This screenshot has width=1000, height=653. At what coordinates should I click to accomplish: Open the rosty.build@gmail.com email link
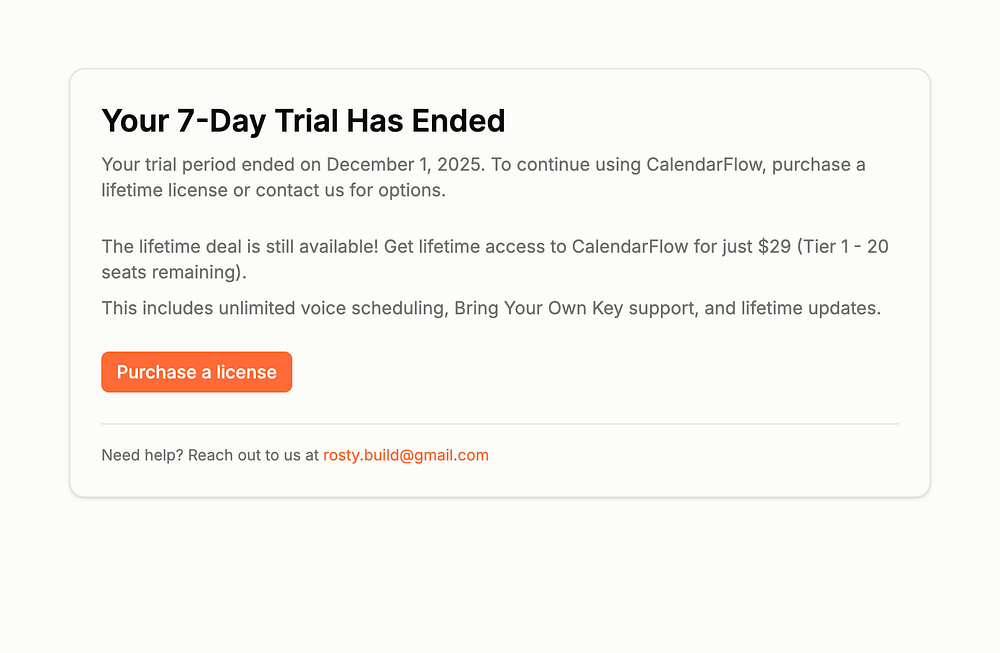tap(405, 455)
